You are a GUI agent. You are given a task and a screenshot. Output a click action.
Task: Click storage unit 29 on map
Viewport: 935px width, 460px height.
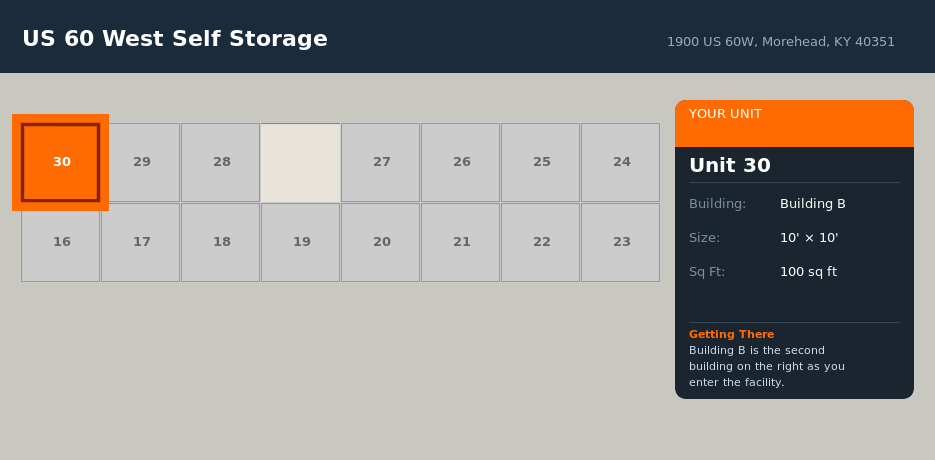point(141,162)
